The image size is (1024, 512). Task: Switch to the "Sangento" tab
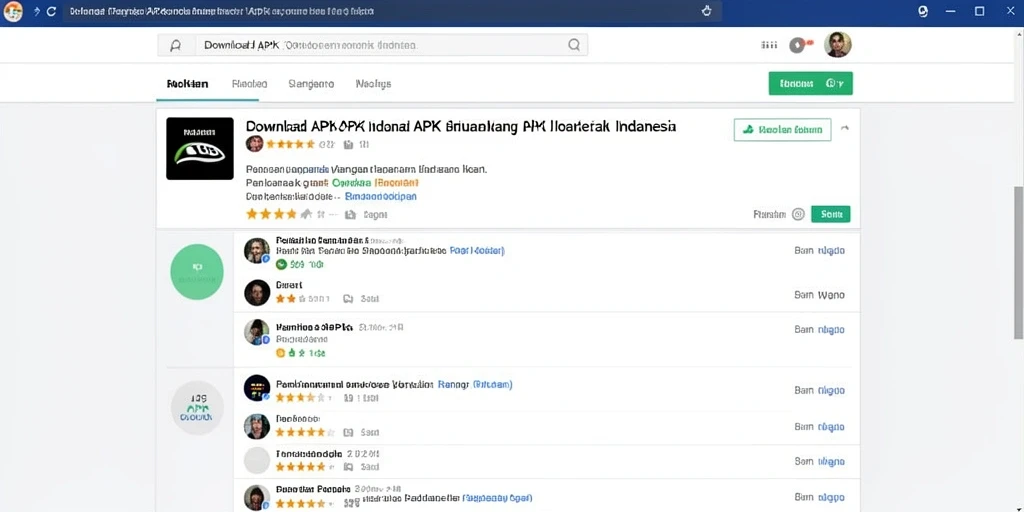pyautogui.click(x=311, y=84)
